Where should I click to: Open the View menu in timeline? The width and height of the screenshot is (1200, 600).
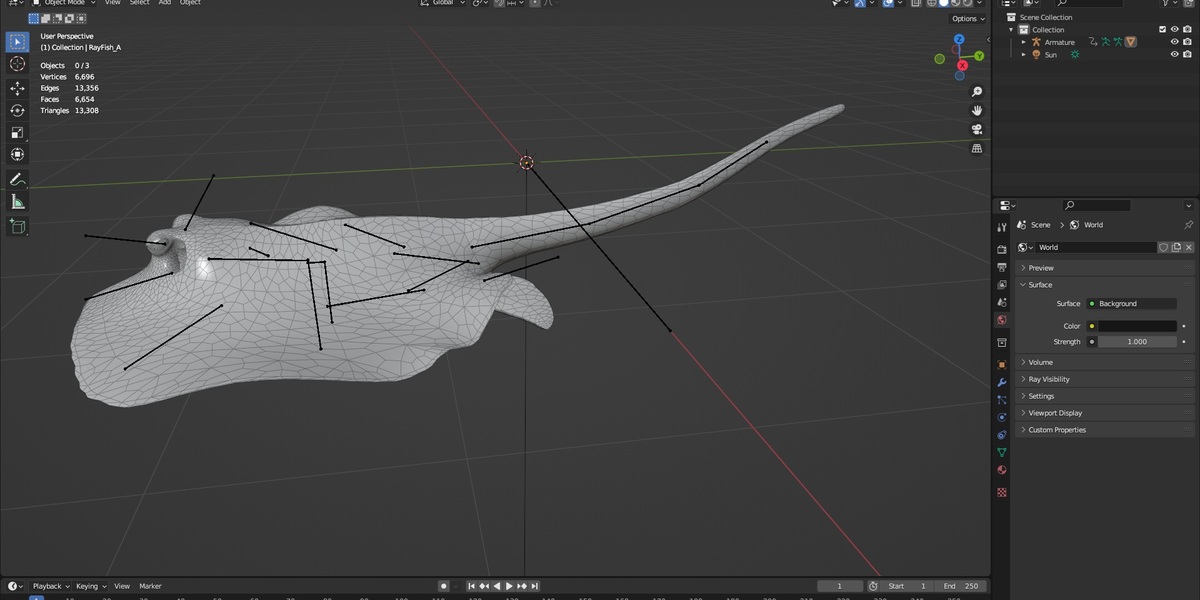pyautogui.click(x=122, y=586)
